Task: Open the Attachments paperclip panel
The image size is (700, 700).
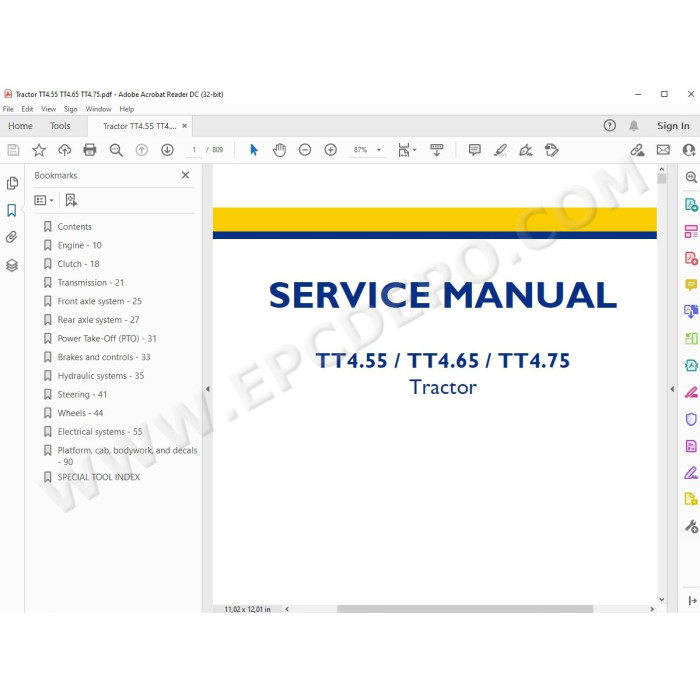Action: (12, 237)
